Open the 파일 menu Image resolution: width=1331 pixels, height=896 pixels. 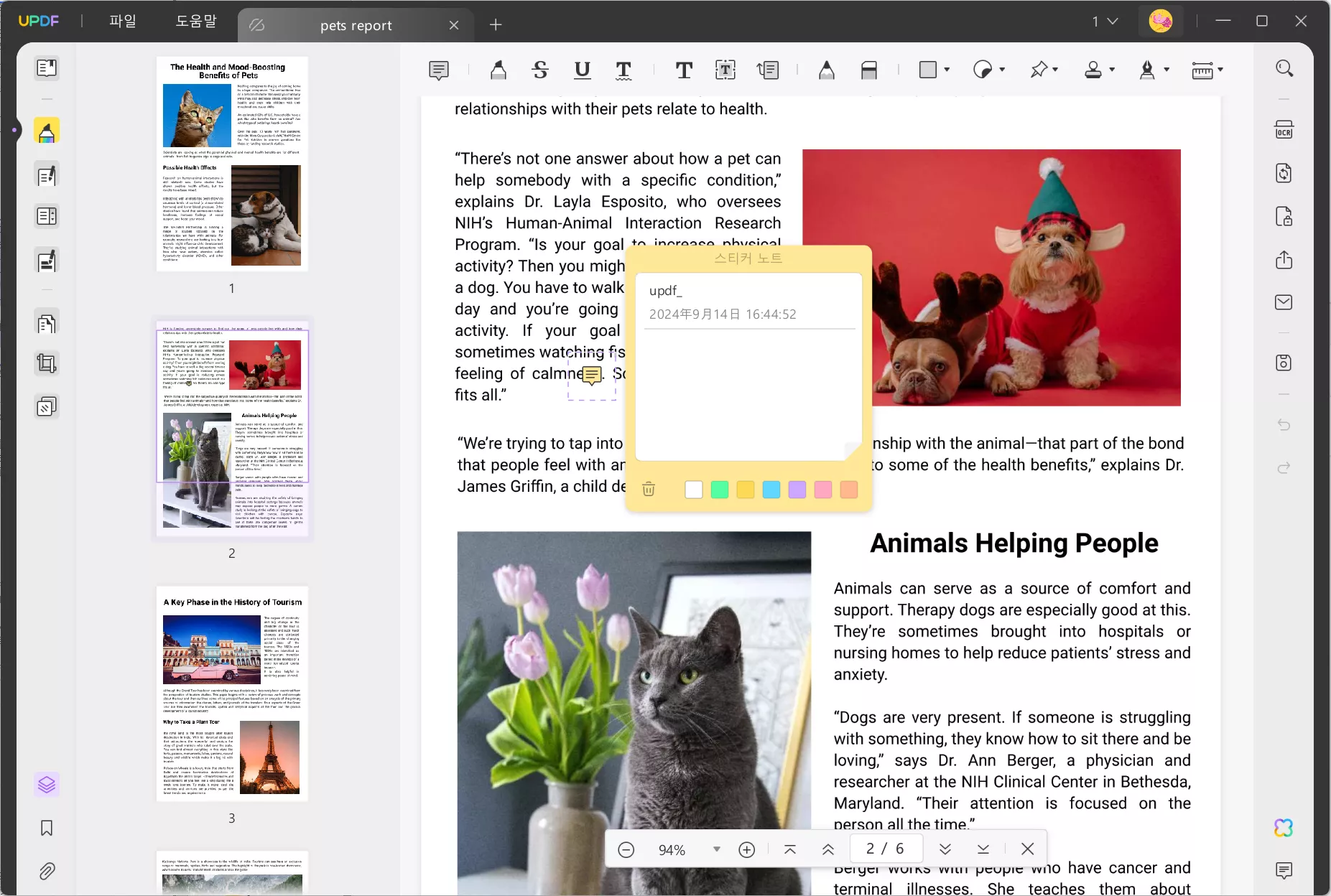pyautogui.click(x=123, y=22)
